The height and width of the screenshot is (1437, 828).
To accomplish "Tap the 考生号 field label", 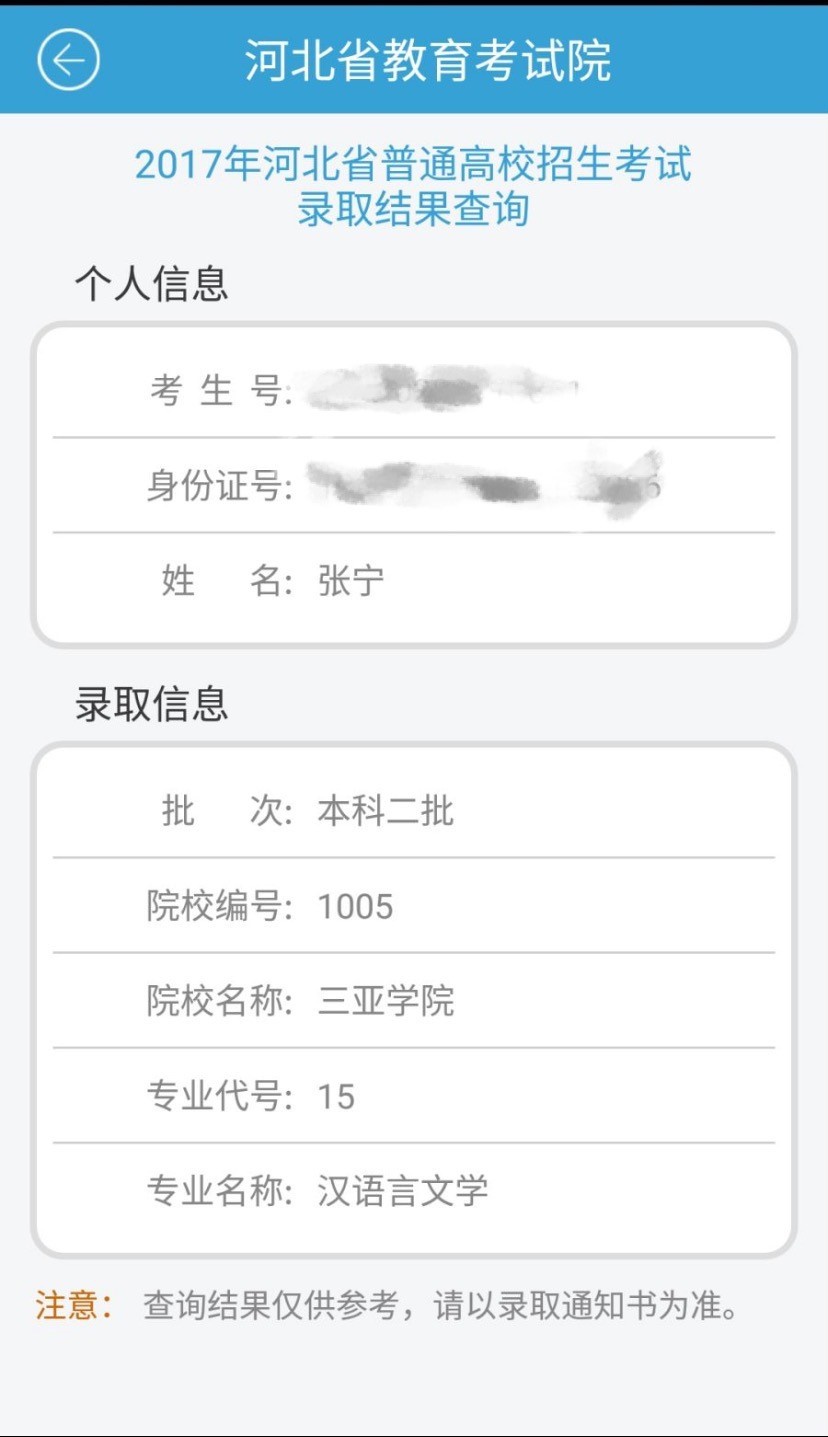I will pyautogui.click(x=219, y=391).
